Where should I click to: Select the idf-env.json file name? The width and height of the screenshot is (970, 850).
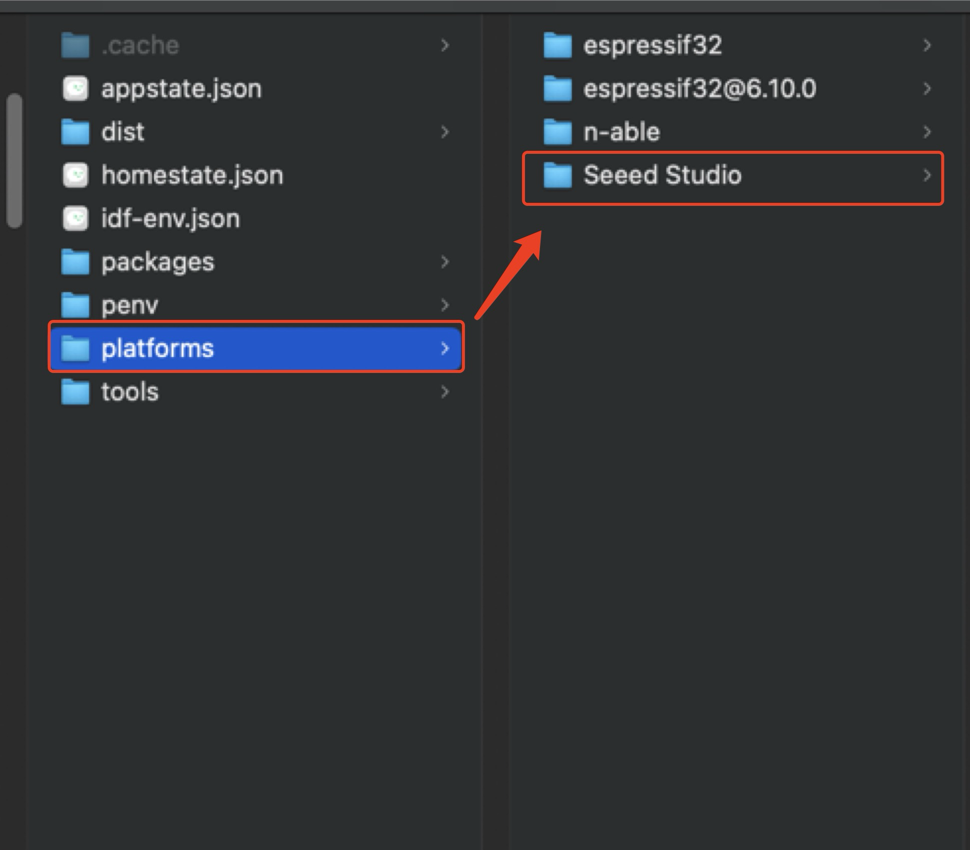pos(170,218)
